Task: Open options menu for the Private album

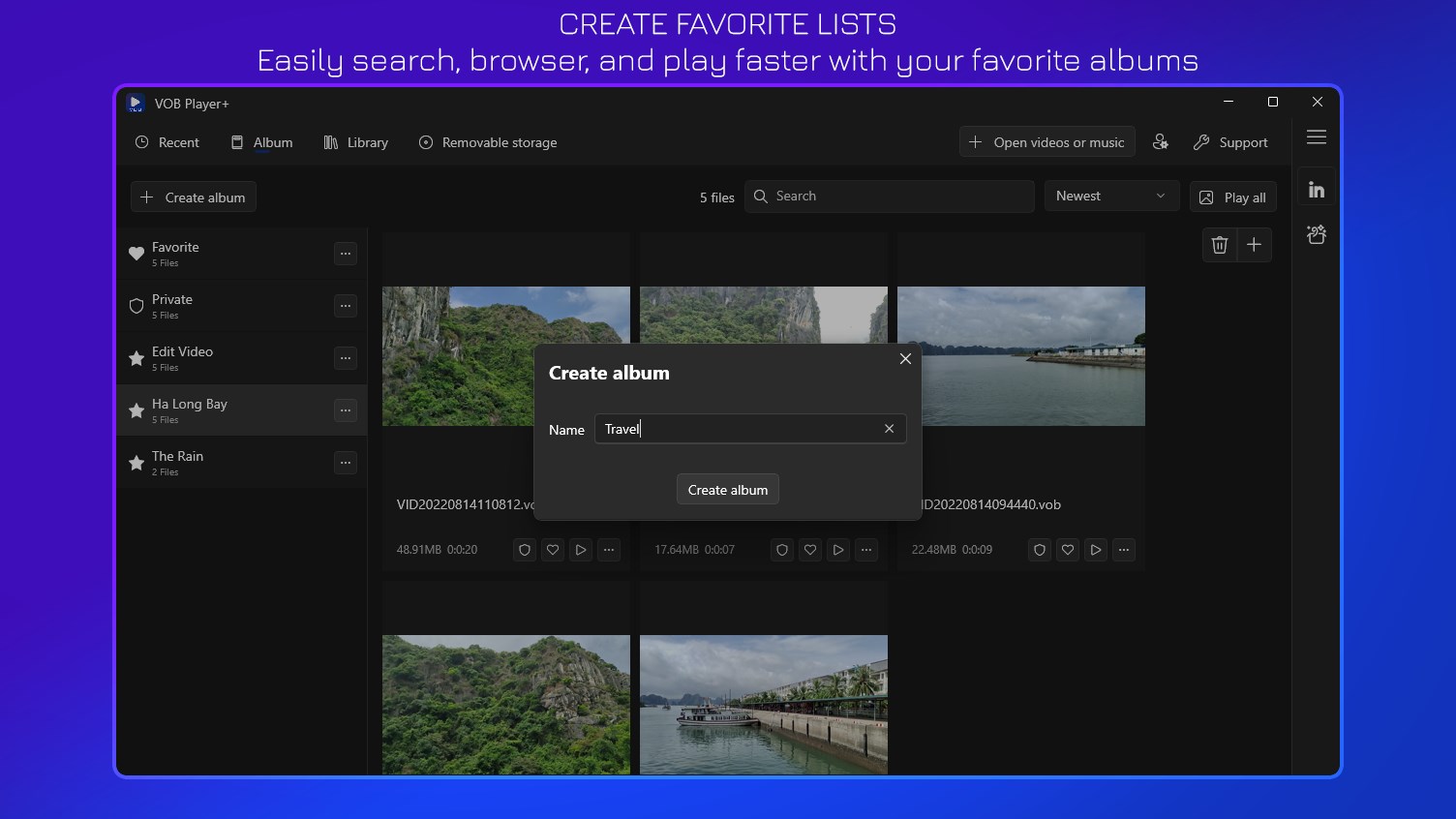Action: click(346, 306)
